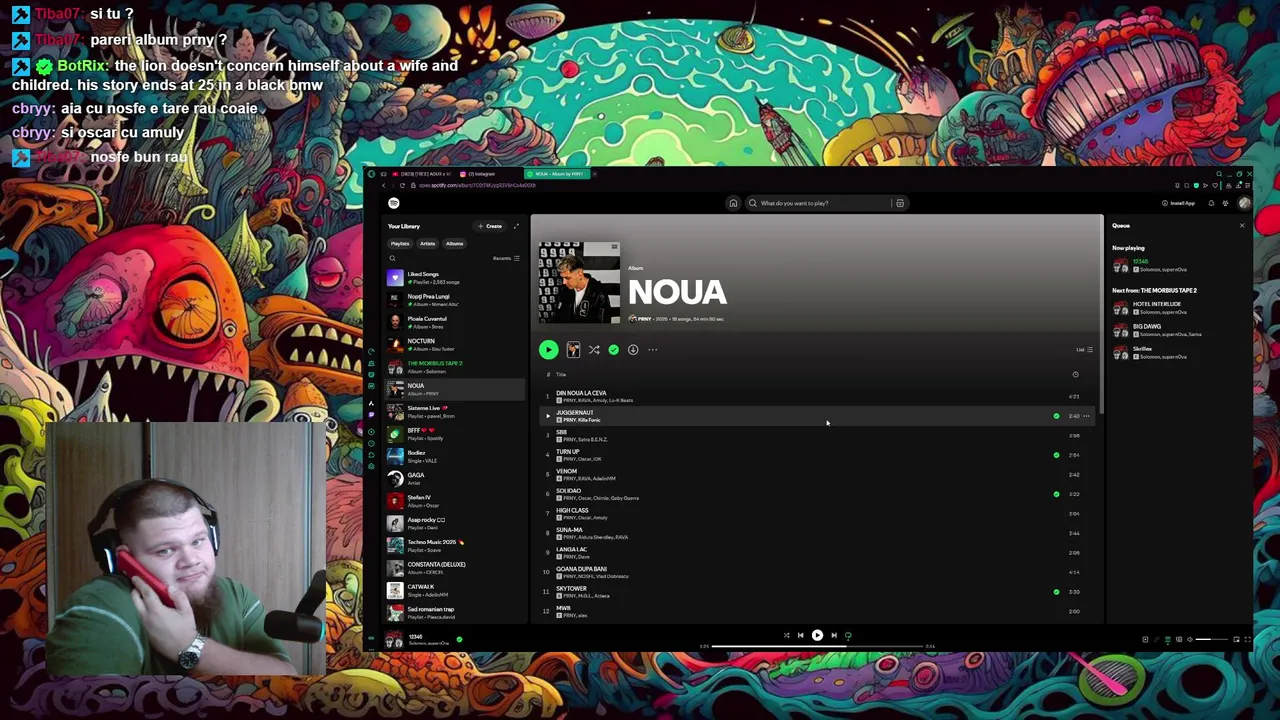Select the HIGH CLASS track
The image size is (1280, 720).
click(x=816, y=514)
